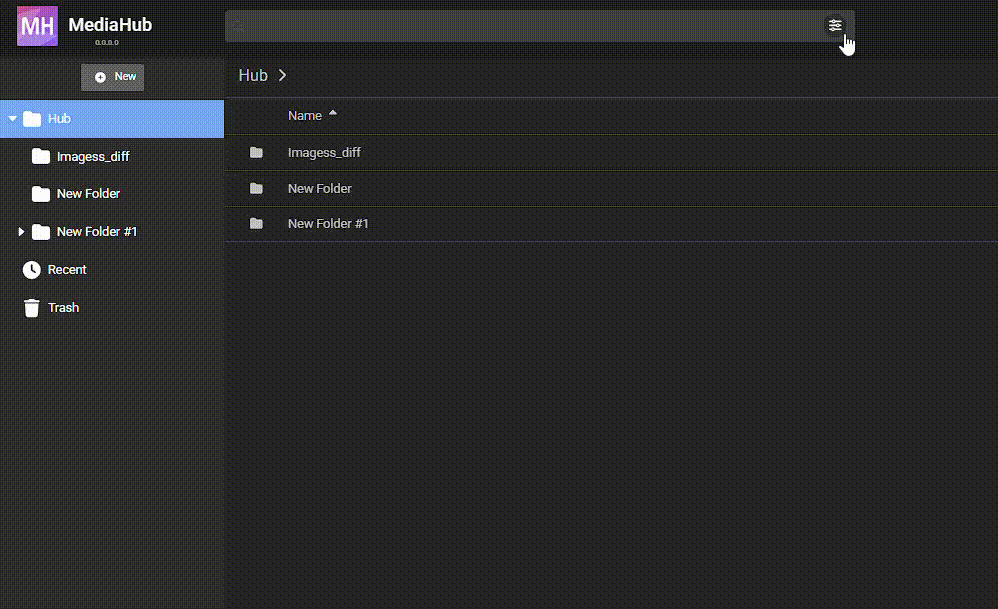Click the Name column header text
The width and height of the screenshot is (998, 609).
click(x=304, y=116)
